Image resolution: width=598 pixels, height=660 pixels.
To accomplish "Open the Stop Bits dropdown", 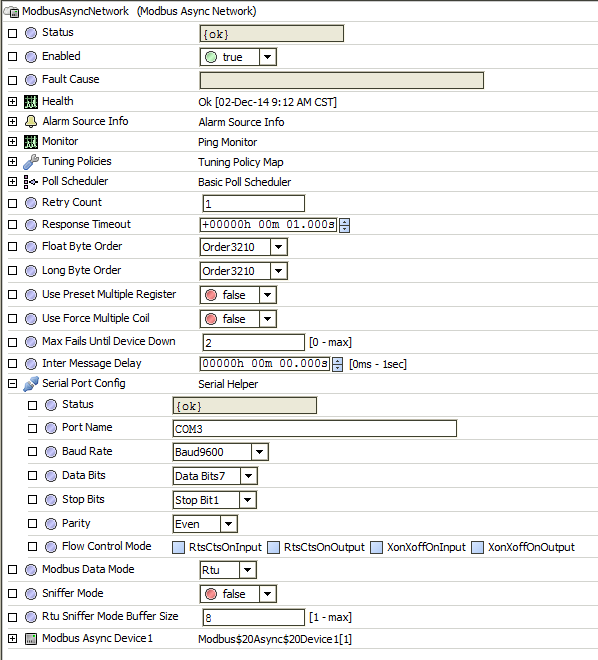I will click(247, 500).
